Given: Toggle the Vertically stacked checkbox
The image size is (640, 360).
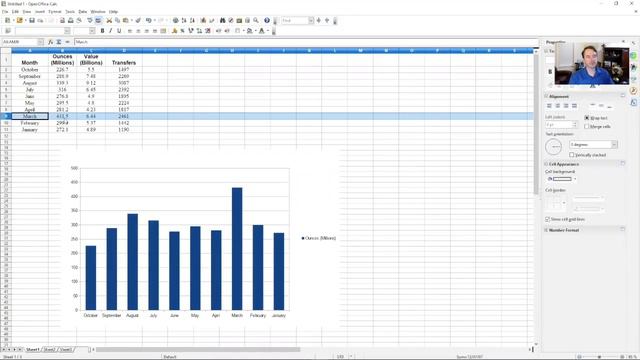Looking at the screenshot, I should point(572,155).
